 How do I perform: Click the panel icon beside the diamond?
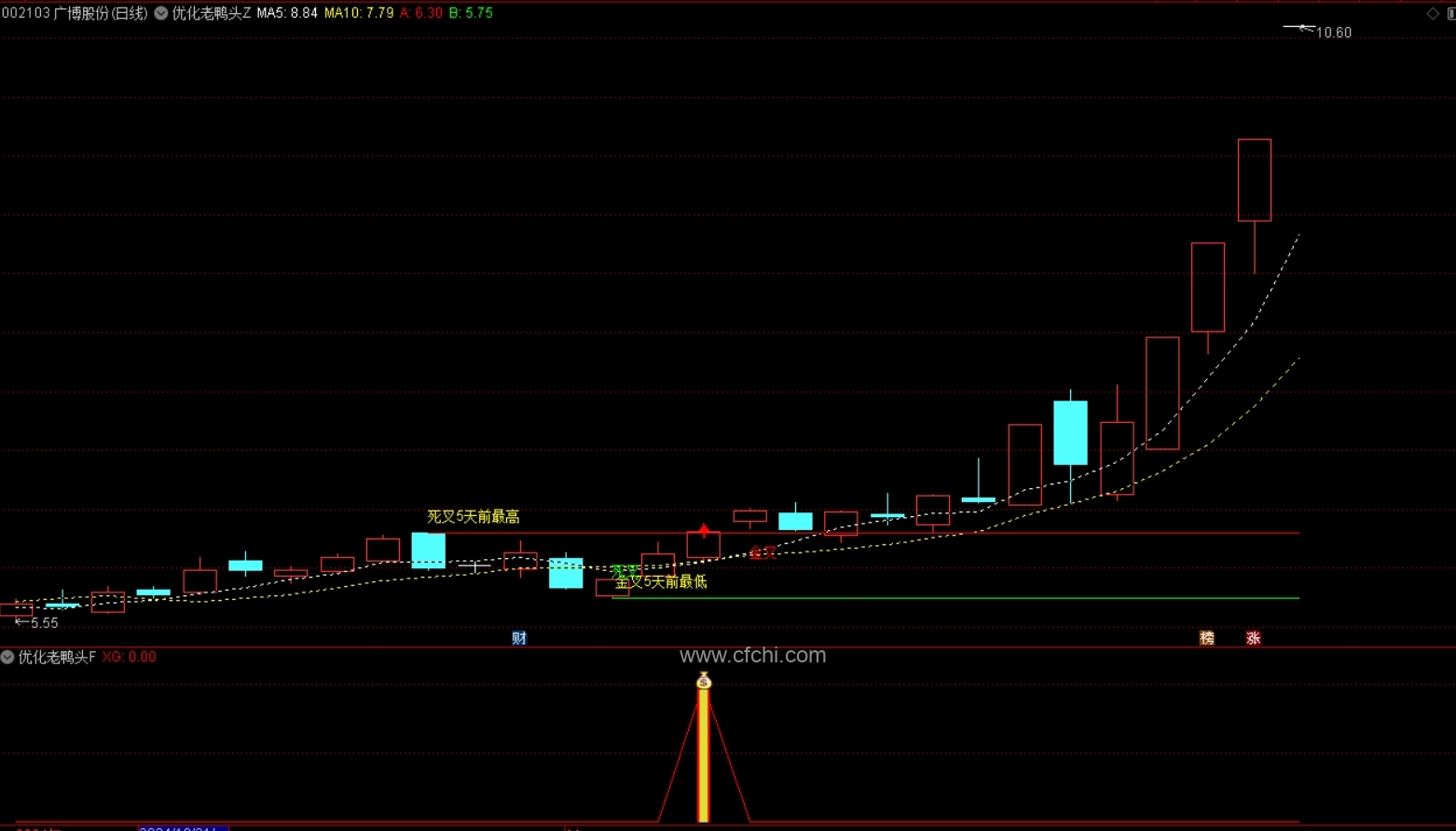[x=1451, y=13]
